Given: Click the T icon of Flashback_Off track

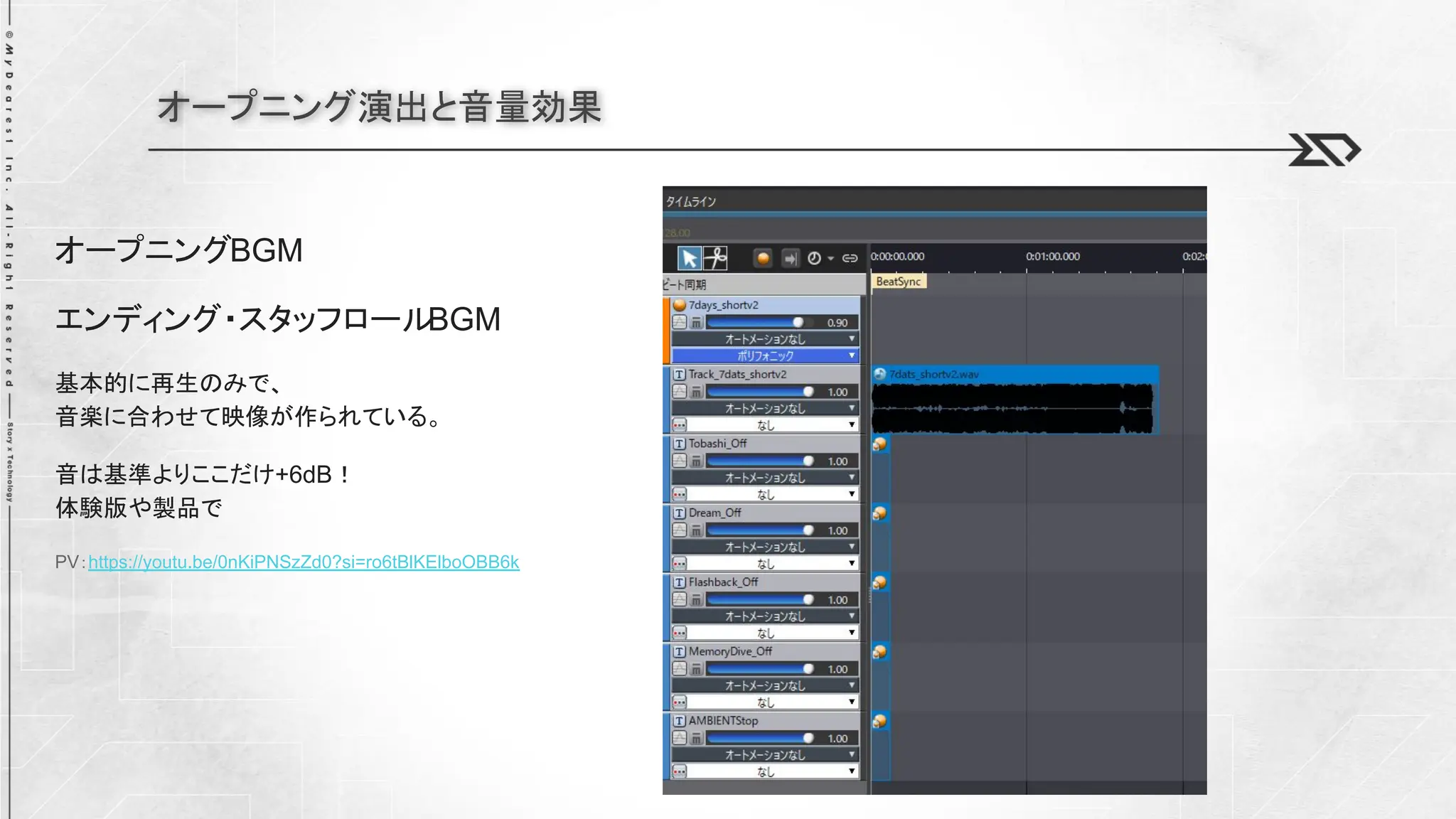Looking at the screenshot, I should (680, 582).
